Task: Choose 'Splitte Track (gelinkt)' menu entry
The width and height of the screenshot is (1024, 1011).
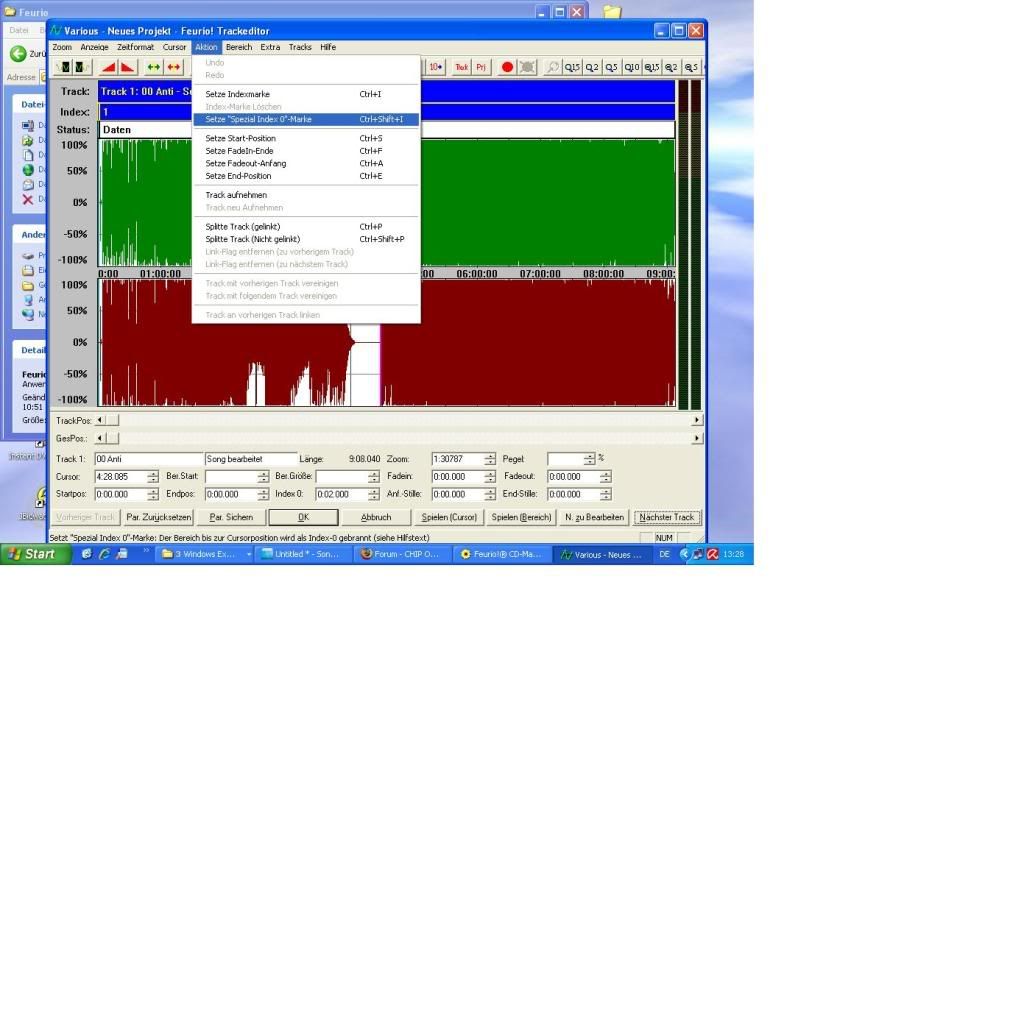Action: [x=242, y=227]
